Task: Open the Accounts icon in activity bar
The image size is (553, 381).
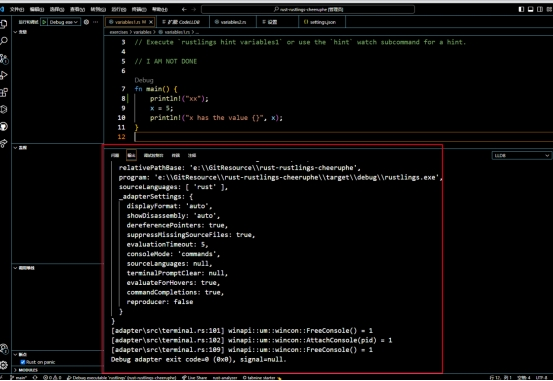Action: (x=4, y=349)
